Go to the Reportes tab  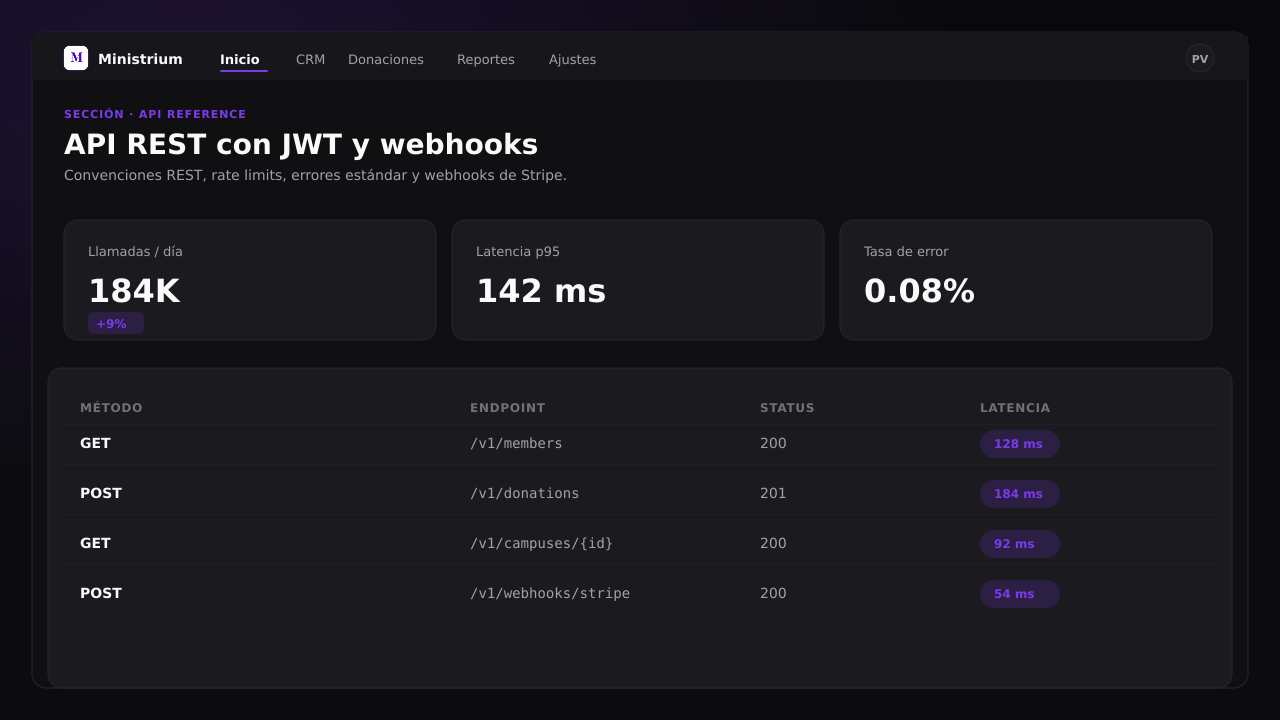tap(486, 60)
